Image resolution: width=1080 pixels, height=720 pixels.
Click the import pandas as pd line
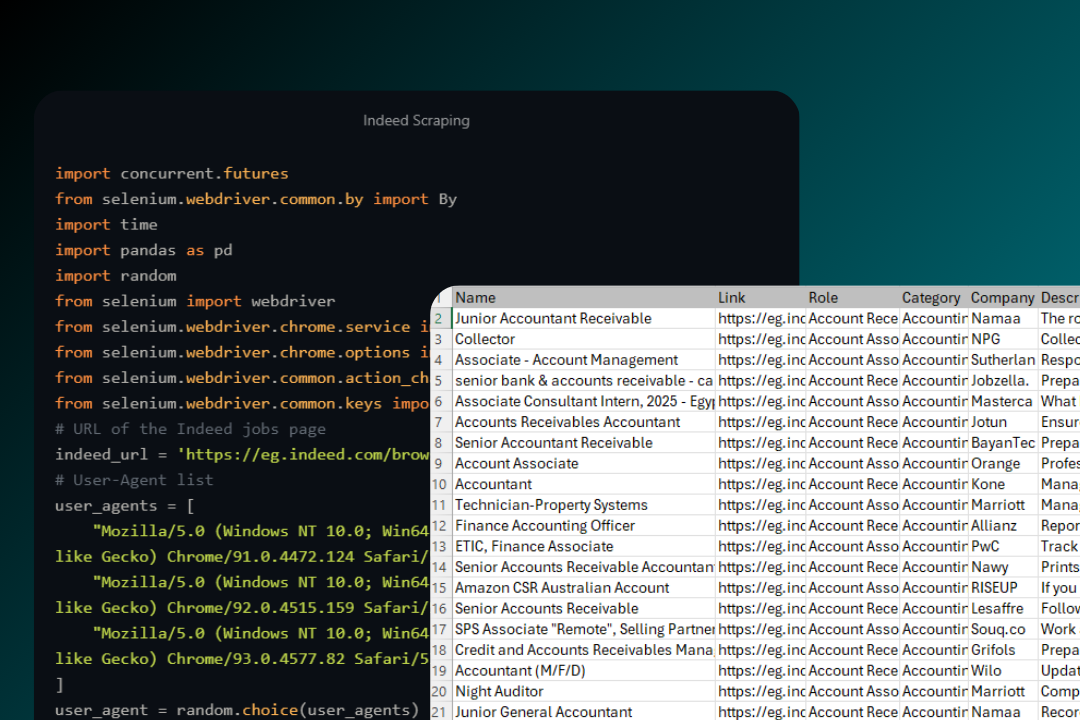(144, 249)
